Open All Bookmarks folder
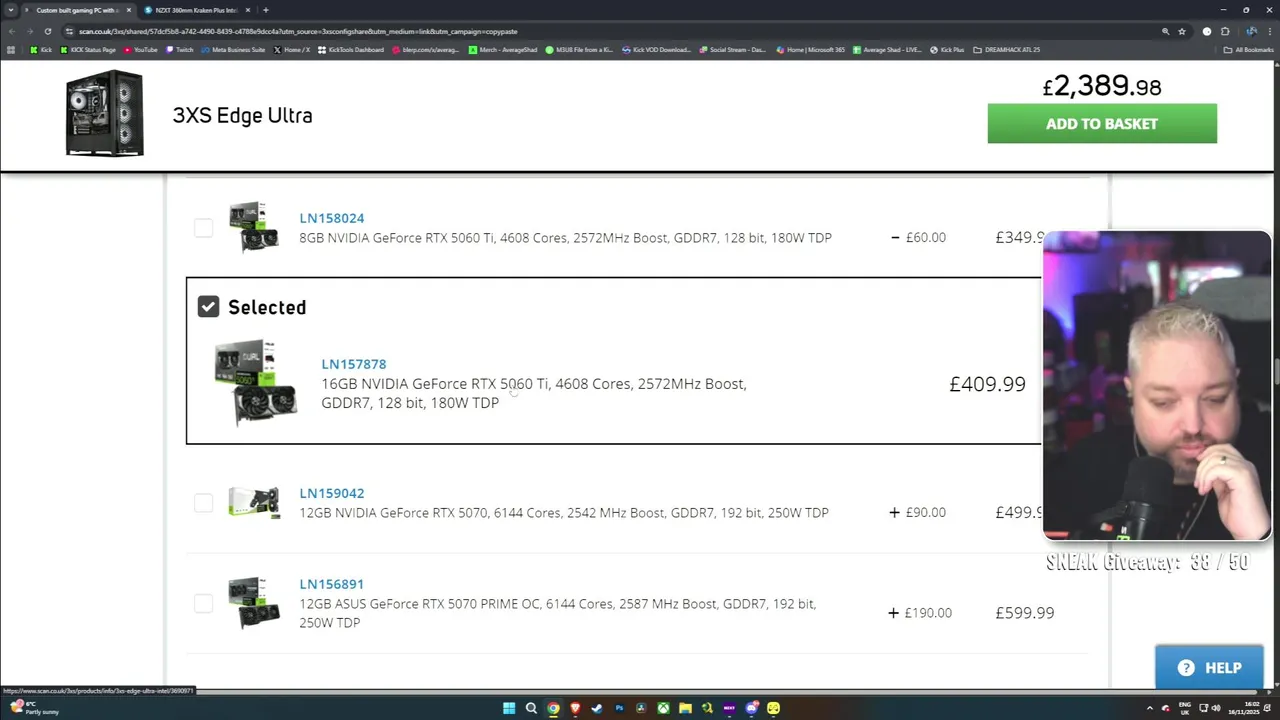This screenshot has width=1280, height=720. click(1249, 49)
